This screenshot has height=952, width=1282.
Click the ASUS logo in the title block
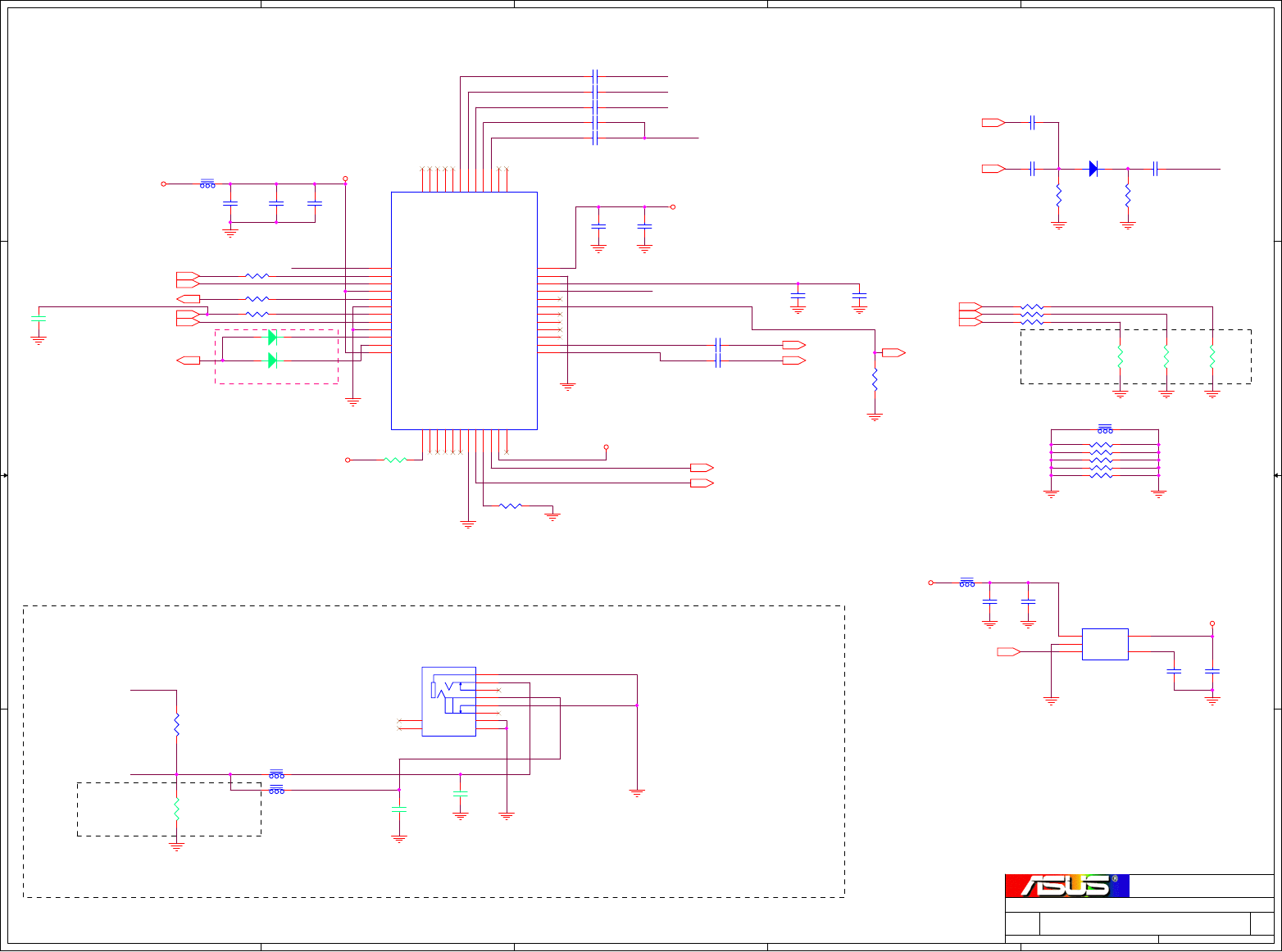point(1066,886)
